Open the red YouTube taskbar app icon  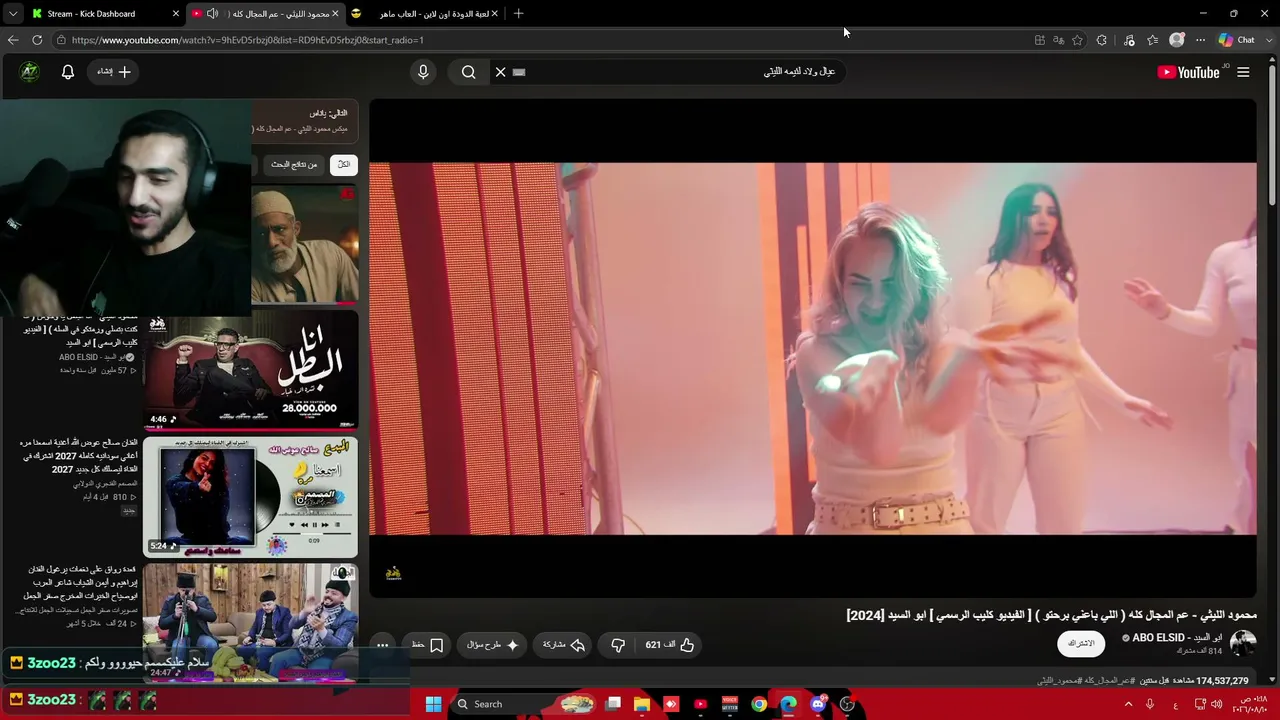coord(700,704)
